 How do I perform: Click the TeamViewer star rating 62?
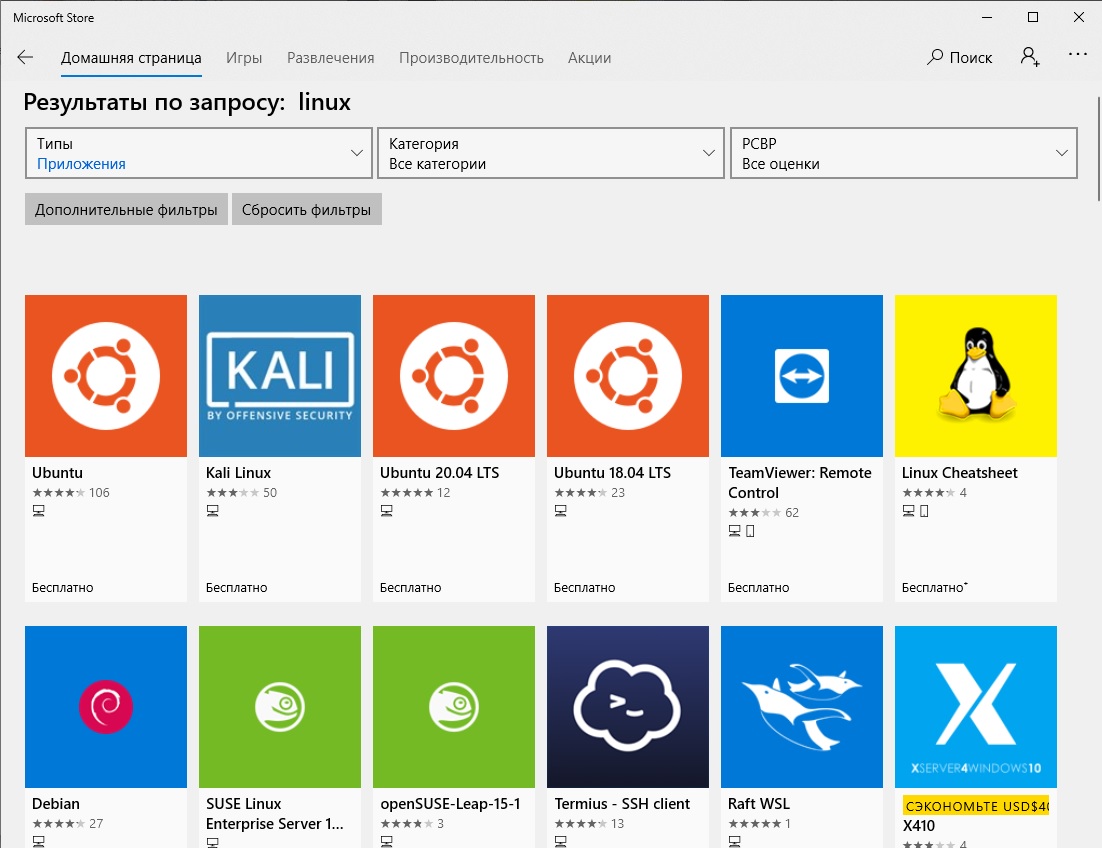tap(764, 512)
